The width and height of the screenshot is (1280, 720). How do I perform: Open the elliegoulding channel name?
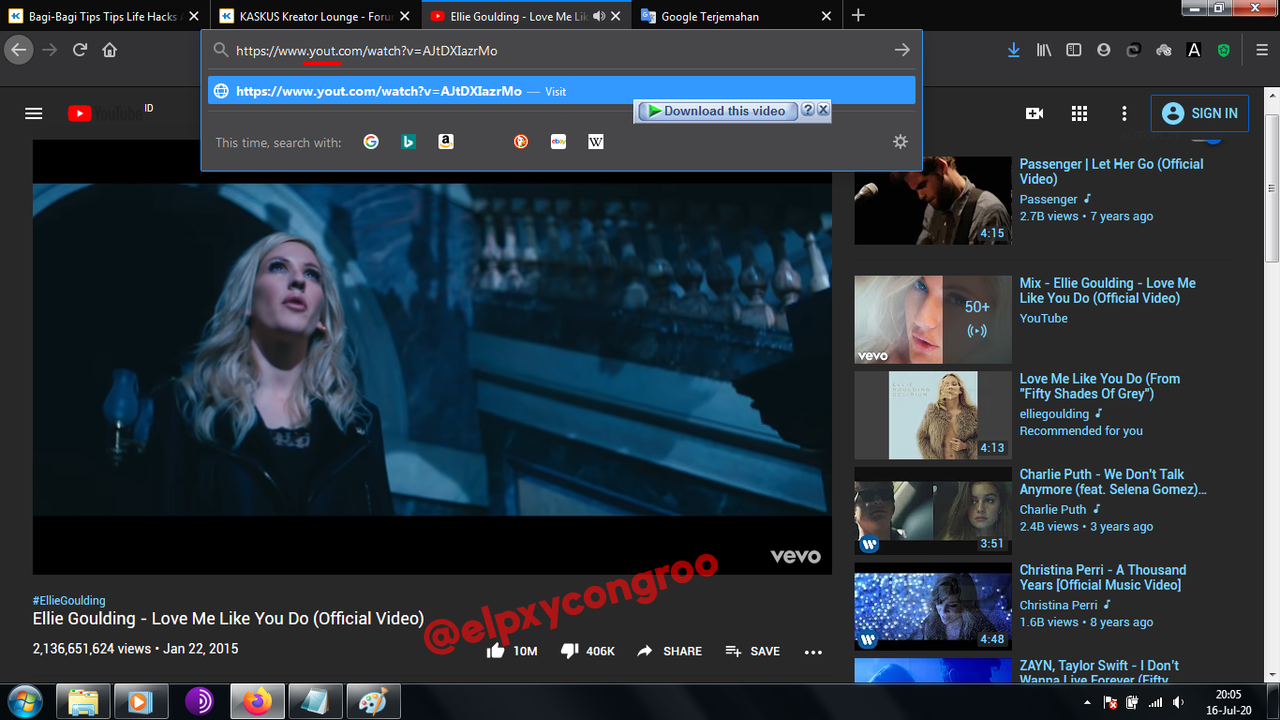(x=1054, y=414)
